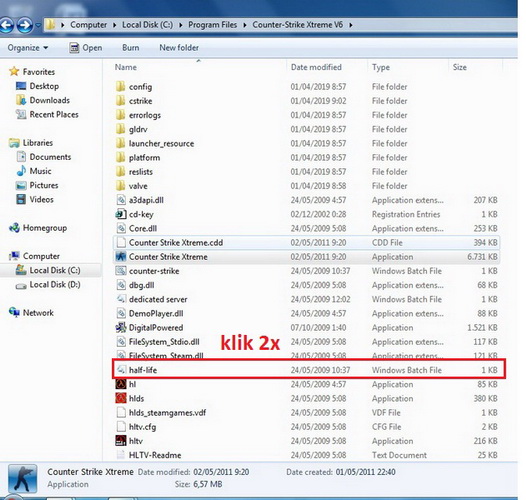Expand arrow after Counter-Strike Xtreme V6 breadcrumb
Image resolution: width=526 pixels, height=500 pixels.
click(351, 25)
